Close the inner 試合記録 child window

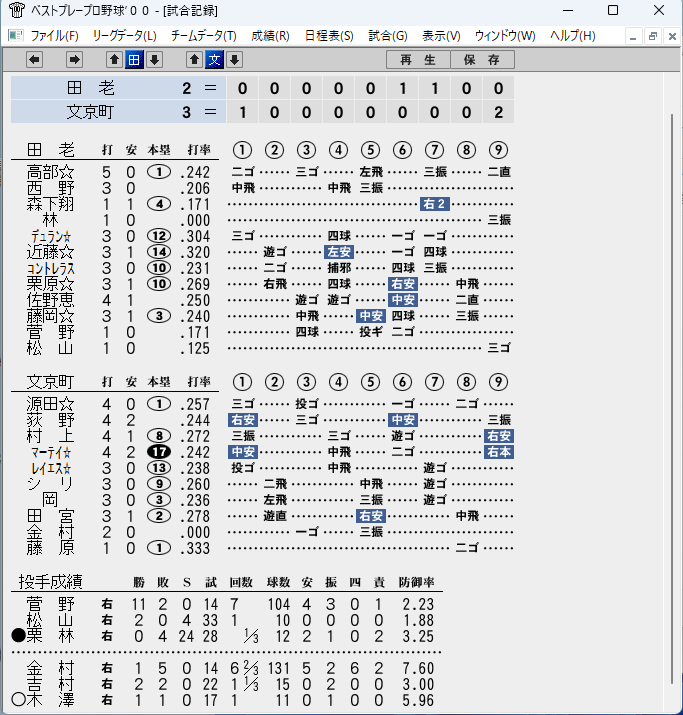tap(672, 36)
